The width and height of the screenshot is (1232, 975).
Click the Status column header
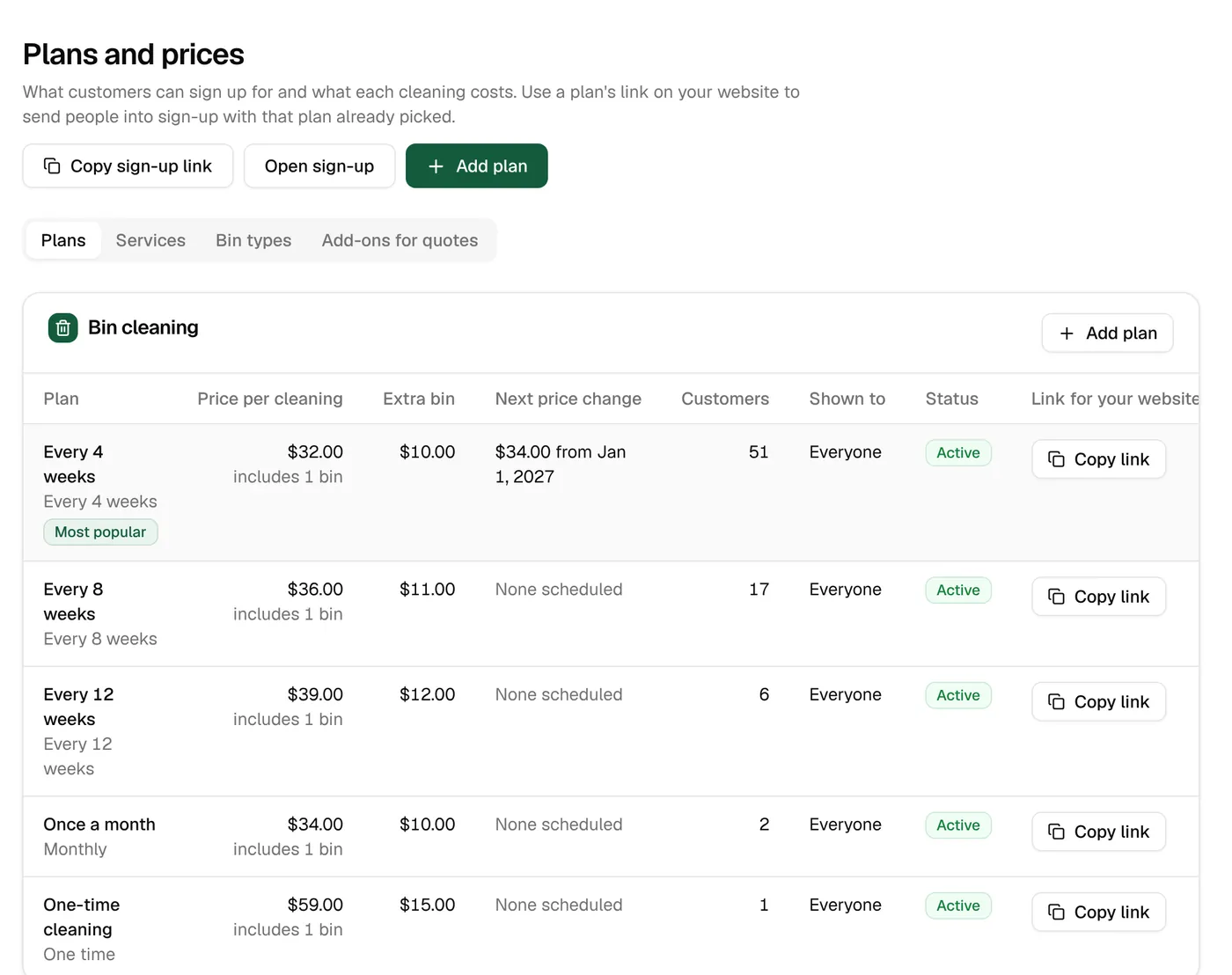click(952, 399)
